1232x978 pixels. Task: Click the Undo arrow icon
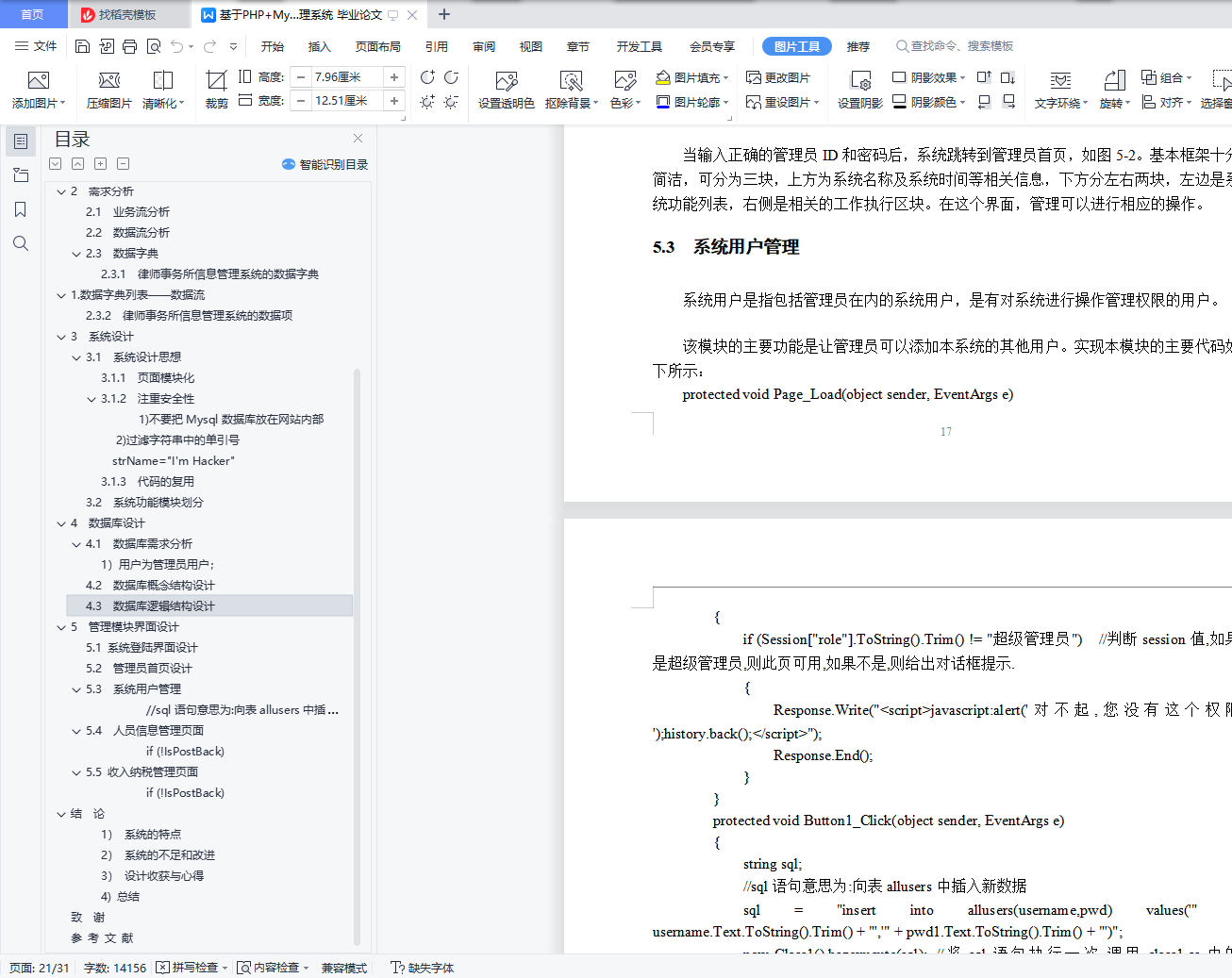177,46
